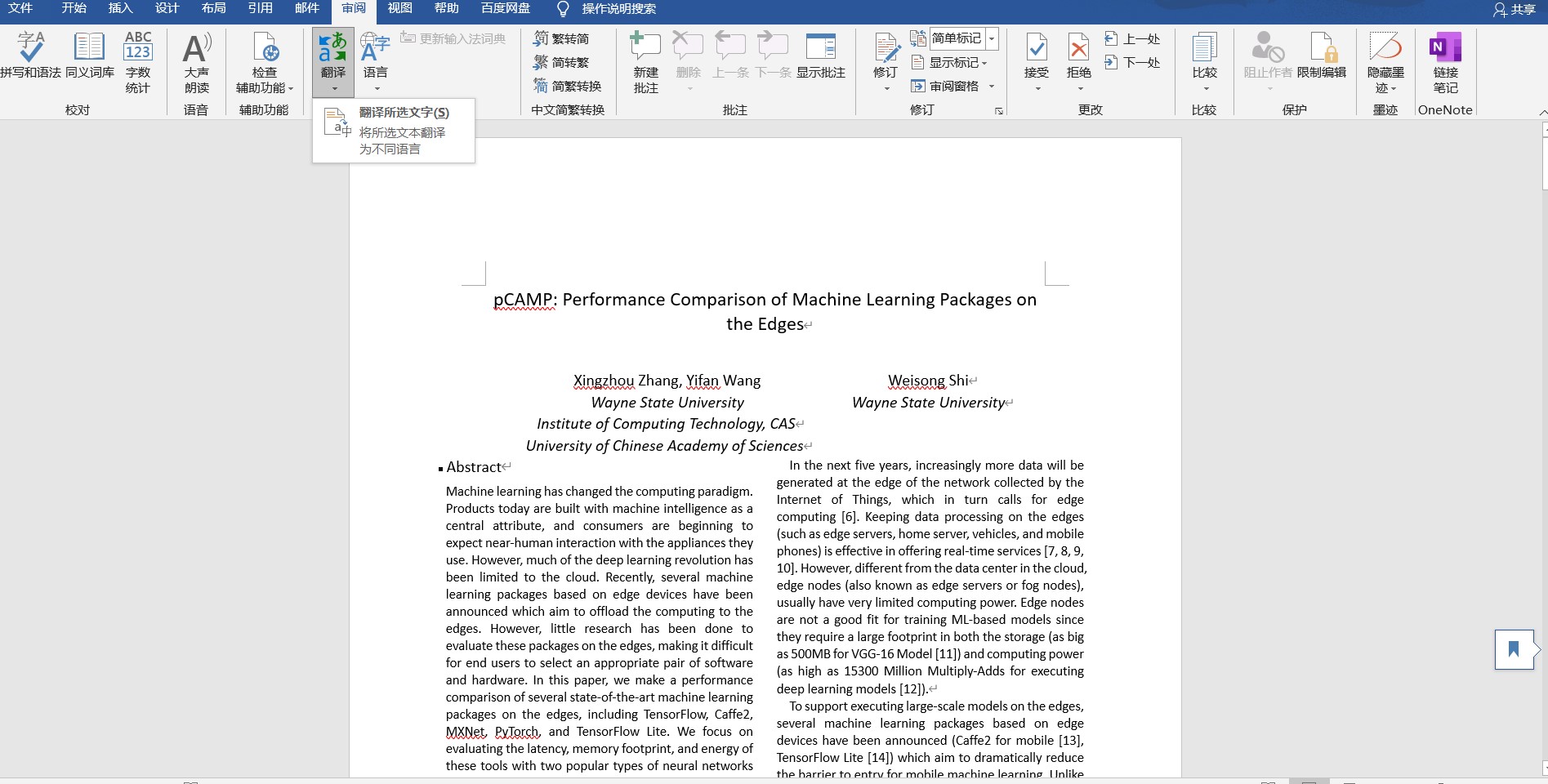Switch to the 插入 tab
The height and width of the screenshot is (784, 1548).
(121, 8)
